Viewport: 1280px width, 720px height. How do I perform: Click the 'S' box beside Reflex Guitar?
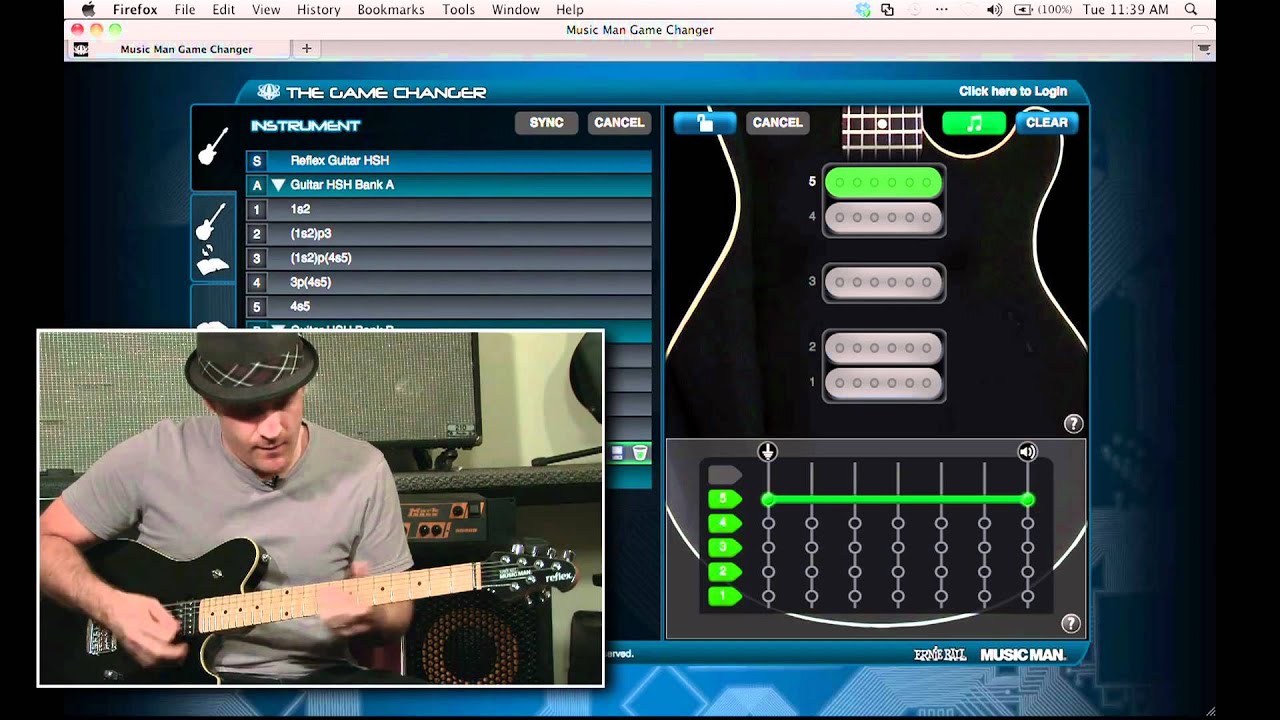pos(257,160)
